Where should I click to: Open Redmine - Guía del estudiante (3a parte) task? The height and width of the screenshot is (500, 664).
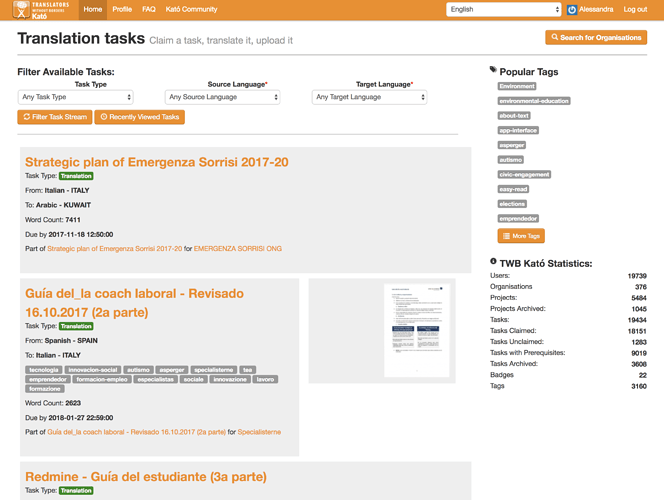(146, 477)
